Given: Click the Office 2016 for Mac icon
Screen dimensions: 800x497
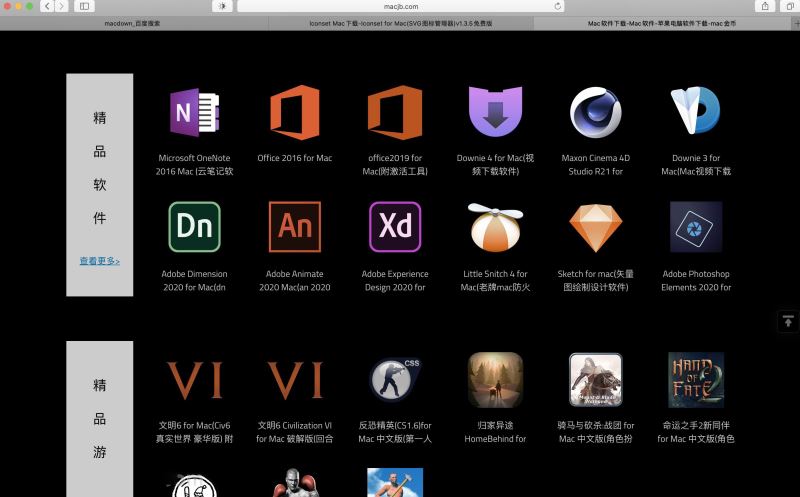Looking at the screenshot, I should (x=295, y=112).
